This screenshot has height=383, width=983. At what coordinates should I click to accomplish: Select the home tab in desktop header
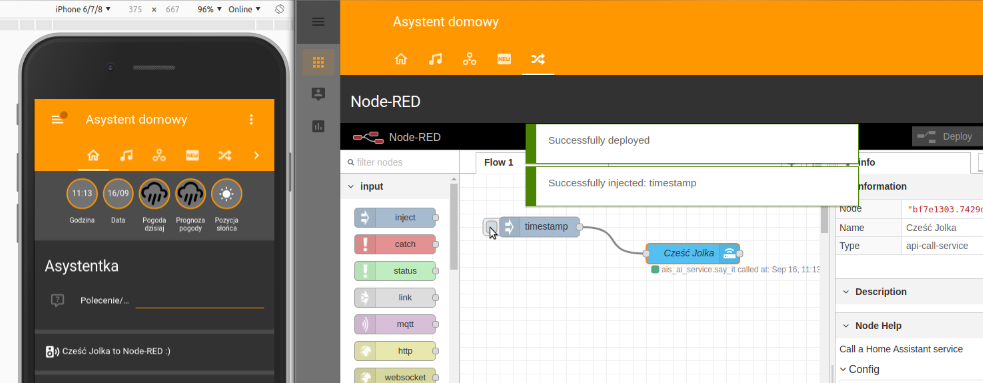click(x=401, y=59)
